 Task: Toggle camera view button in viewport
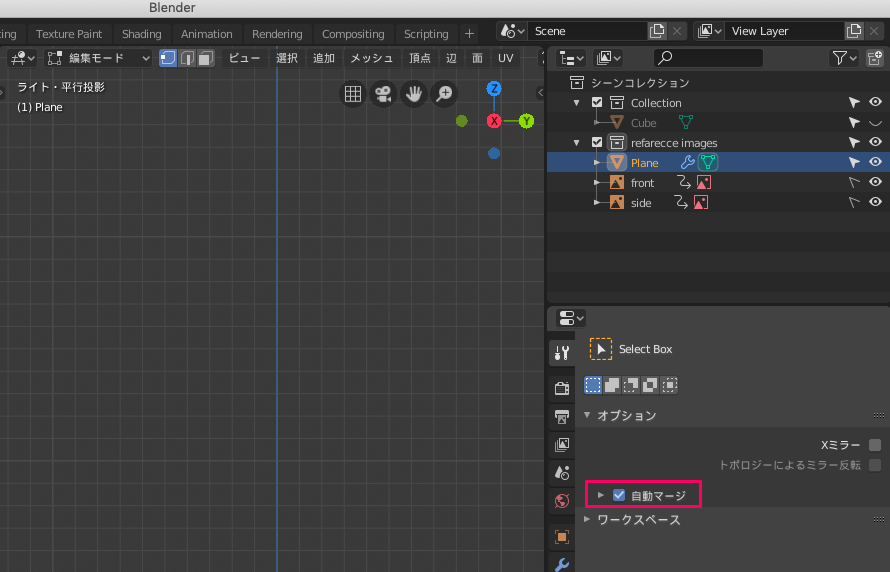point(384,94)
